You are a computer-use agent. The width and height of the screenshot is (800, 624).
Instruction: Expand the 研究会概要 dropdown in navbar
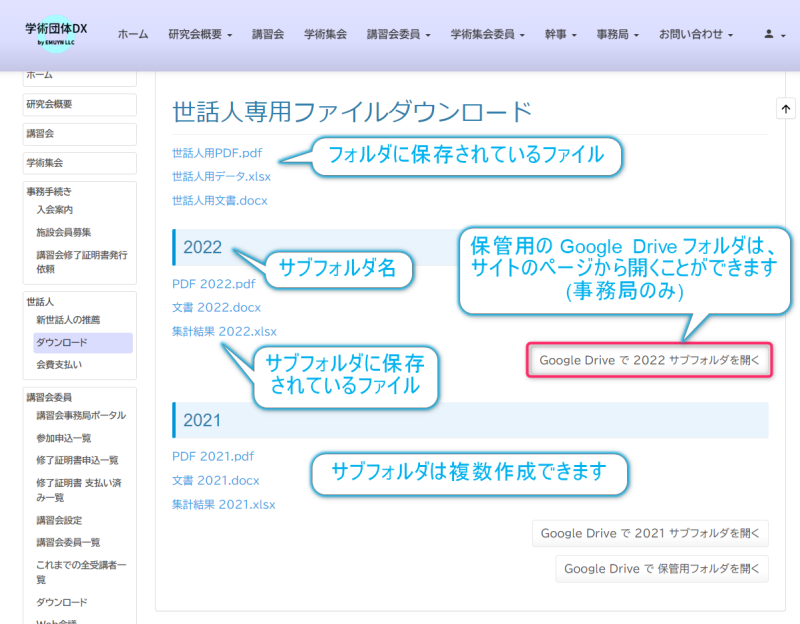point(200,34)
